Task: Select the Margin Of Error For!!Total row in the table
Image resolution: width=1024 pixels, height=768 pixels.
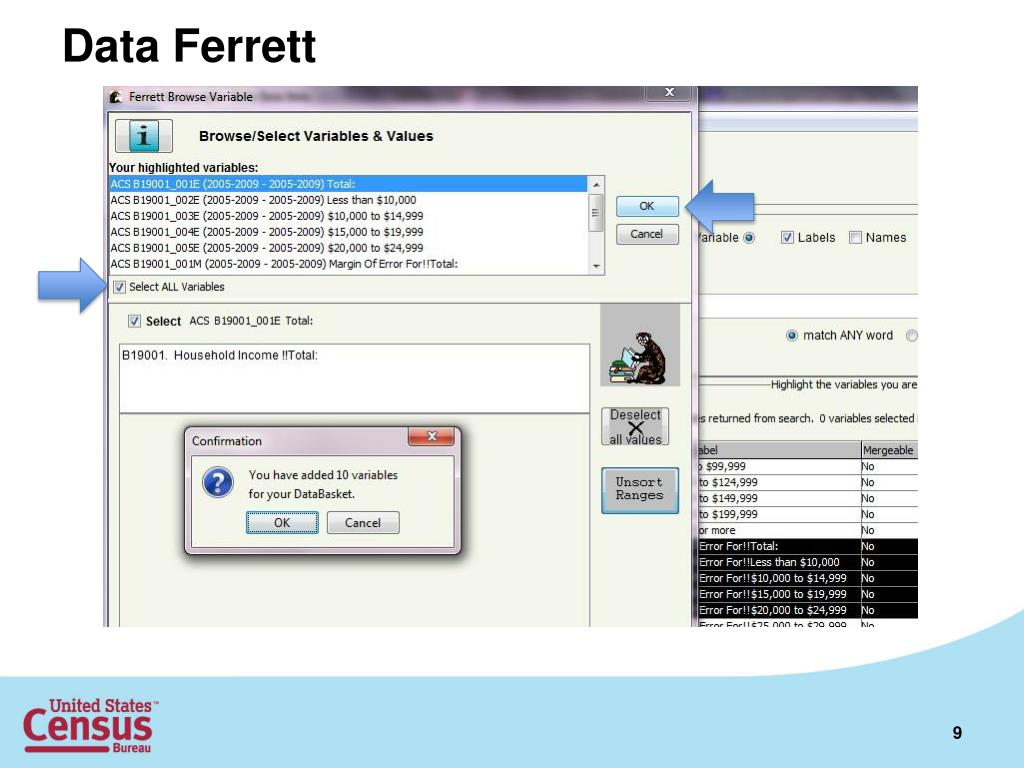Action: (790, 546)
